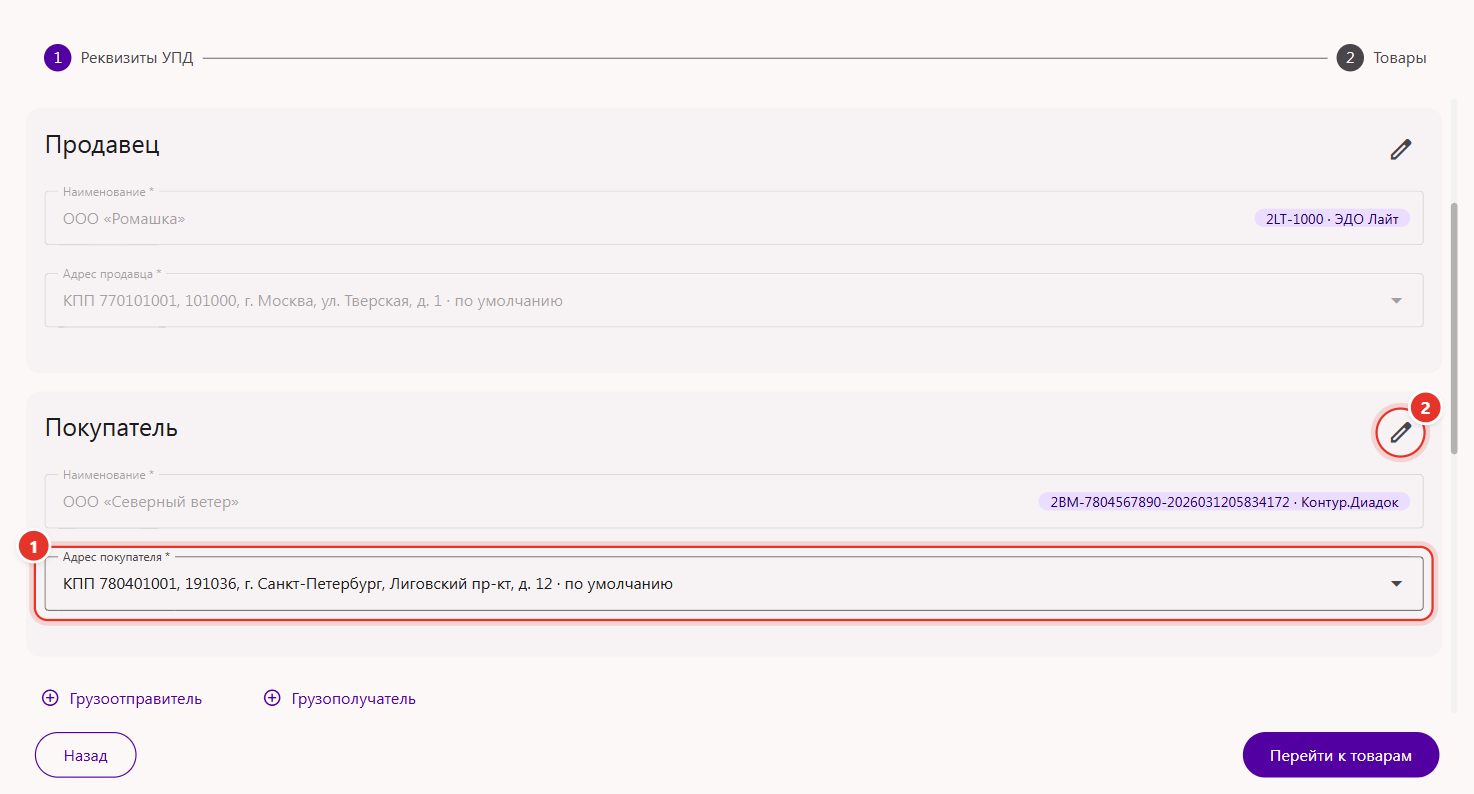
Task: Click the Покупатель section heading
Action: click(x=112, y=428)
